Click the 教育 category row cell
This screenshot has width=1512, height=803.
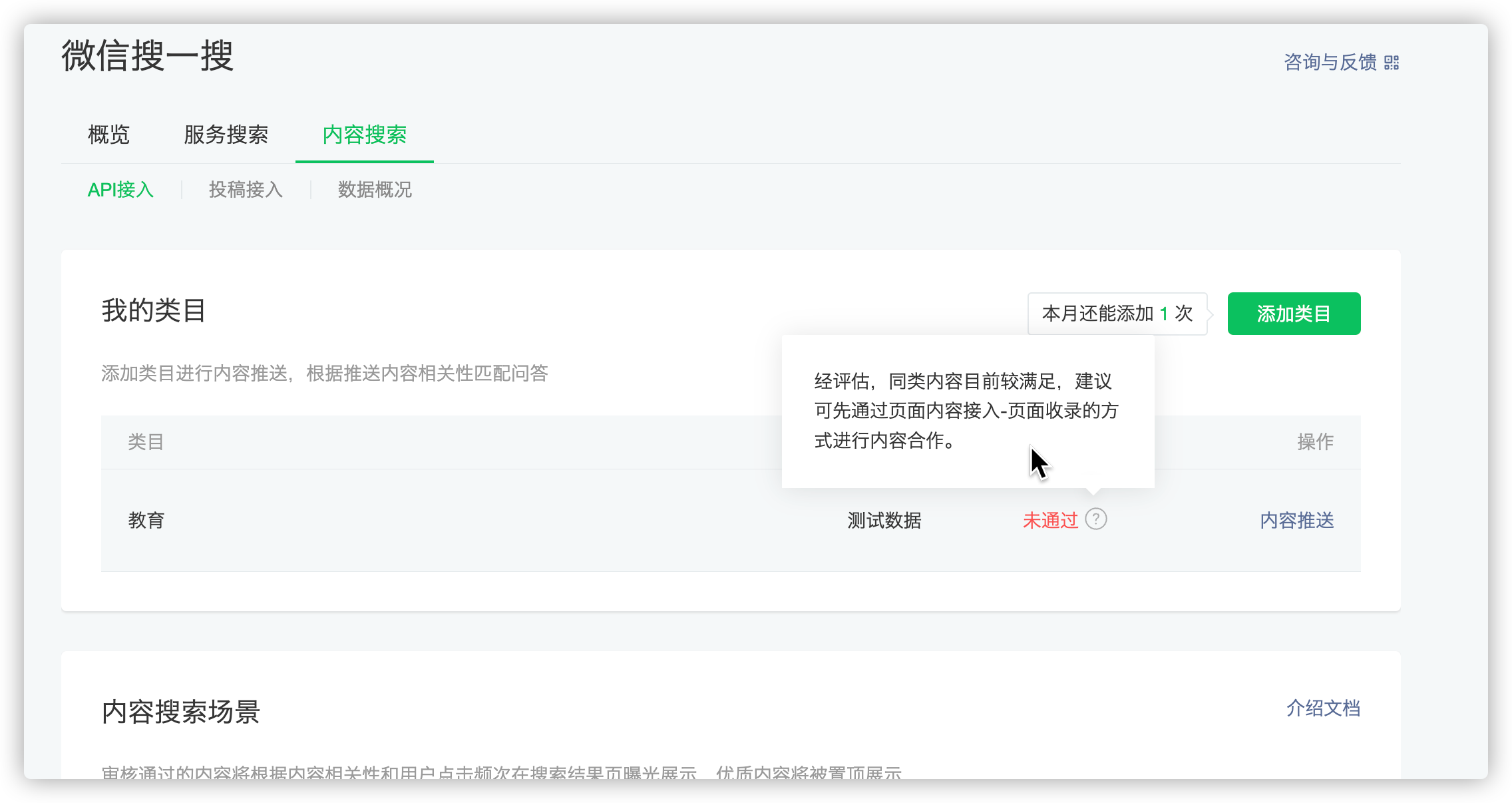coord(146,520)
